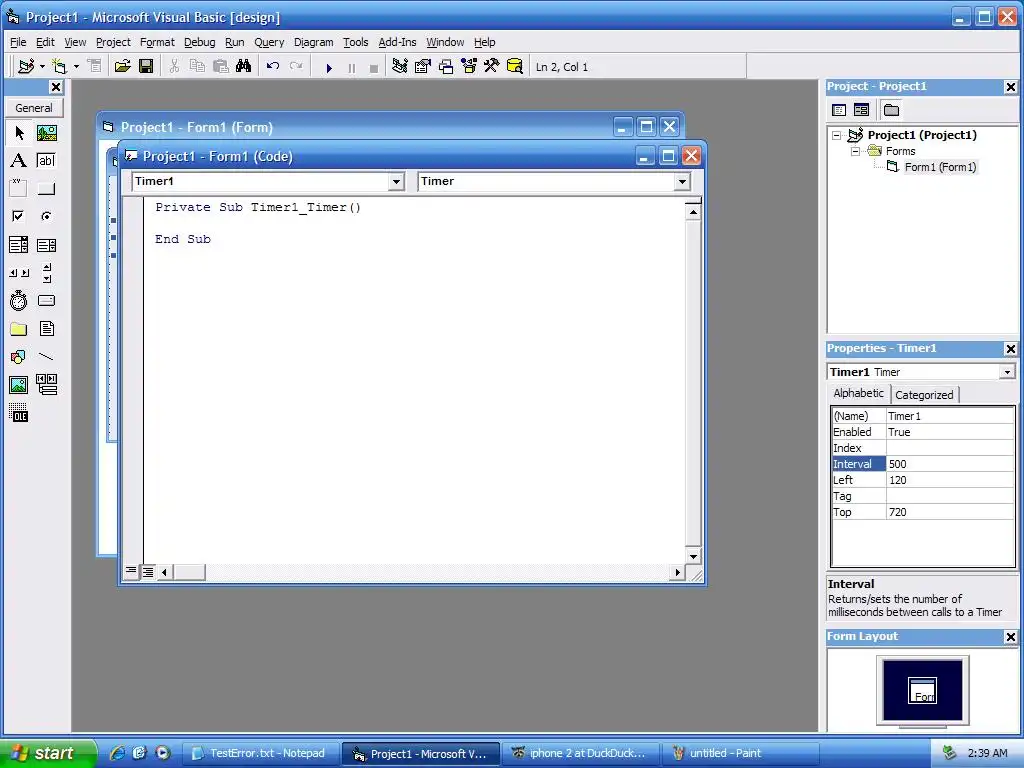Open Add Project dropdown arrow
This screenshot has width=1024, height=768.
[x=42, y=67]
